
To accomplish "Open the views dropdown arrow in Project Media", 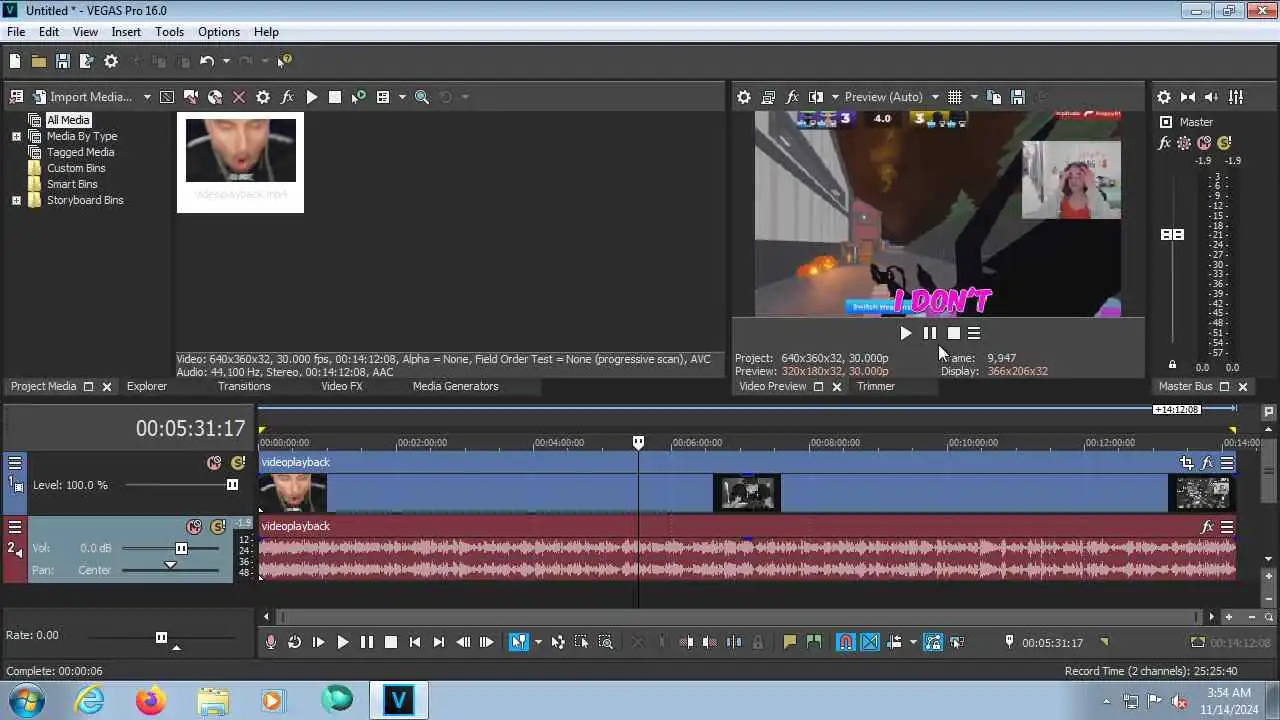I will point(402,97).
